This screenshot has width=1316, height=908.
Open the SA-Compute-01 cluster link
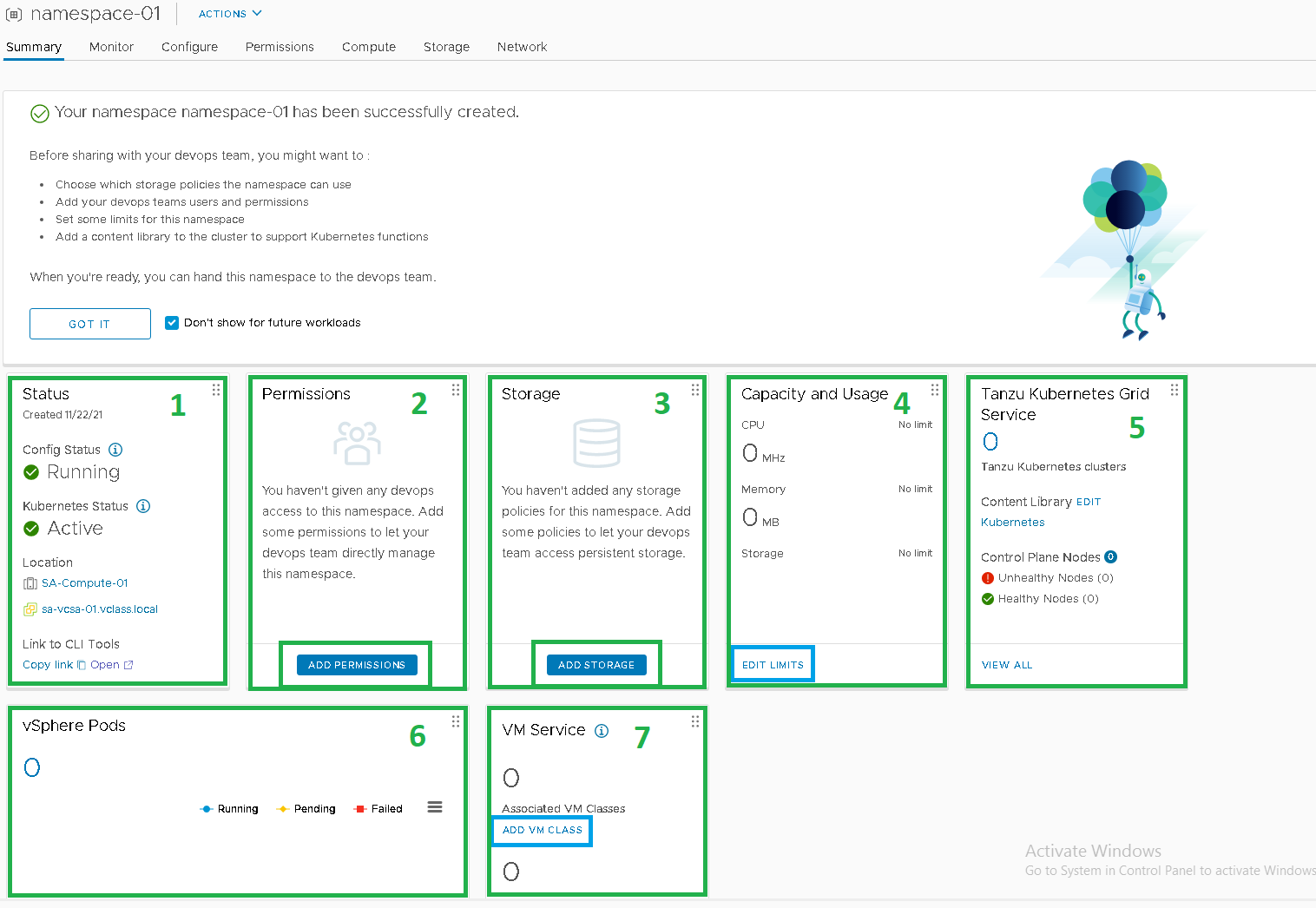(x=84, y=583)
